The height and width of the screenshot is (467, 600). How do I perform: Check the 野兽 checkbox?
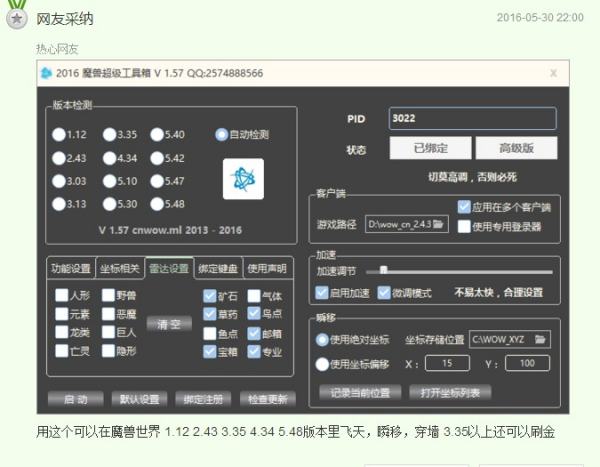pyautogui.click(x=108, y=295)
